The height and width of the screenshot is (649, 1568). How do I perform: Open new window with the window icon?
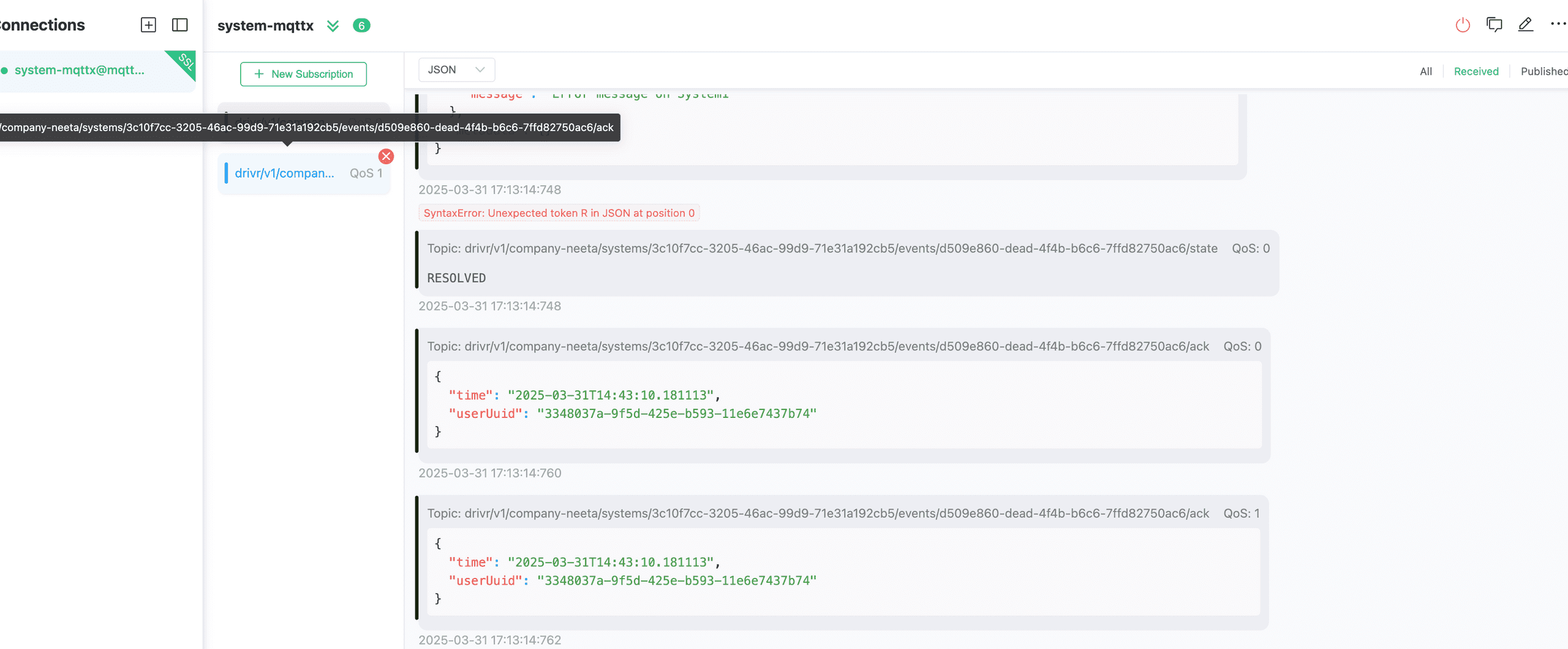pos(1494,25)
